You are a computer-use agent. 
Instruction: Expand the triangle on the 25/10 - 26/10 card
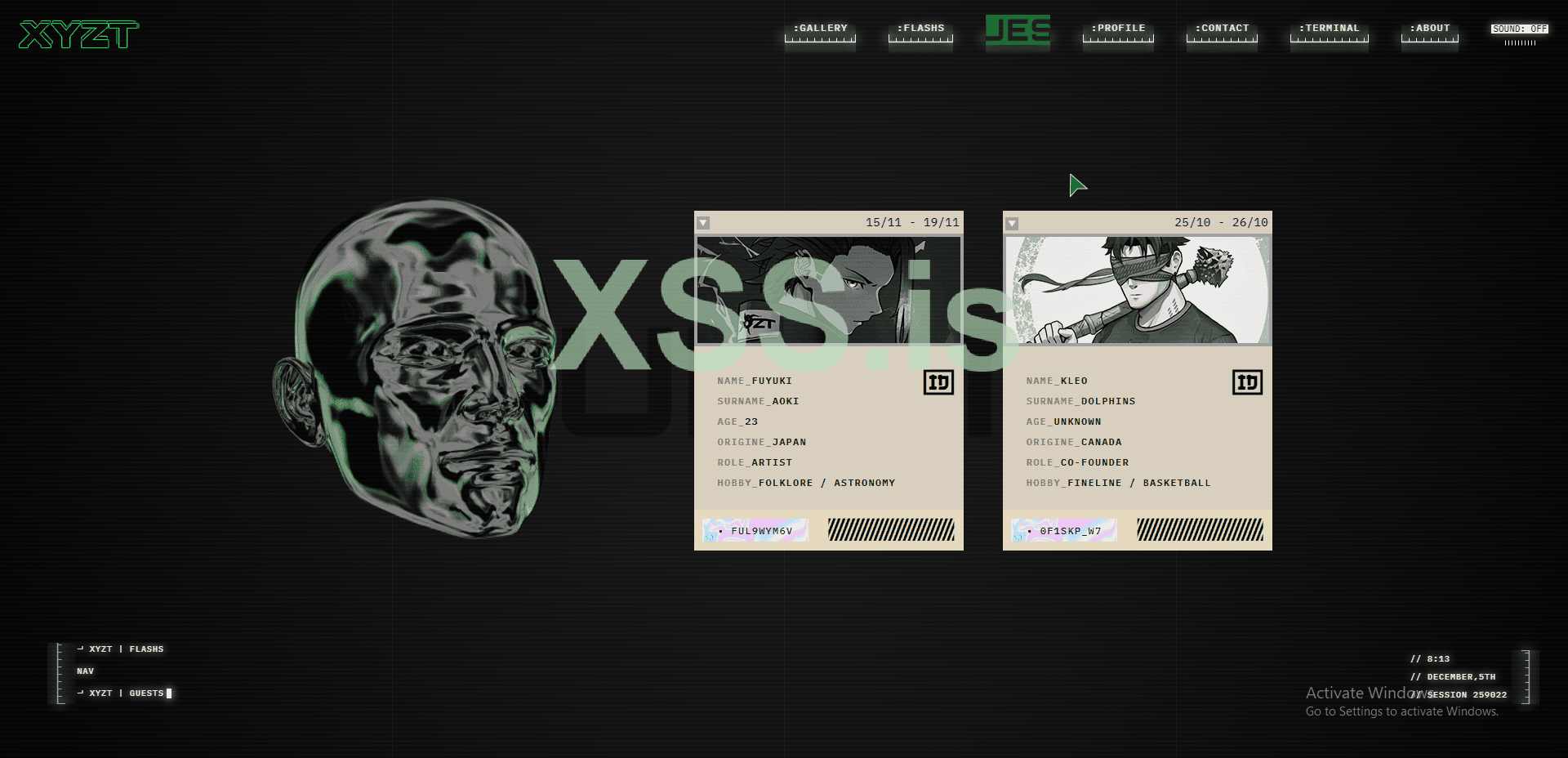pos(1012,223)
